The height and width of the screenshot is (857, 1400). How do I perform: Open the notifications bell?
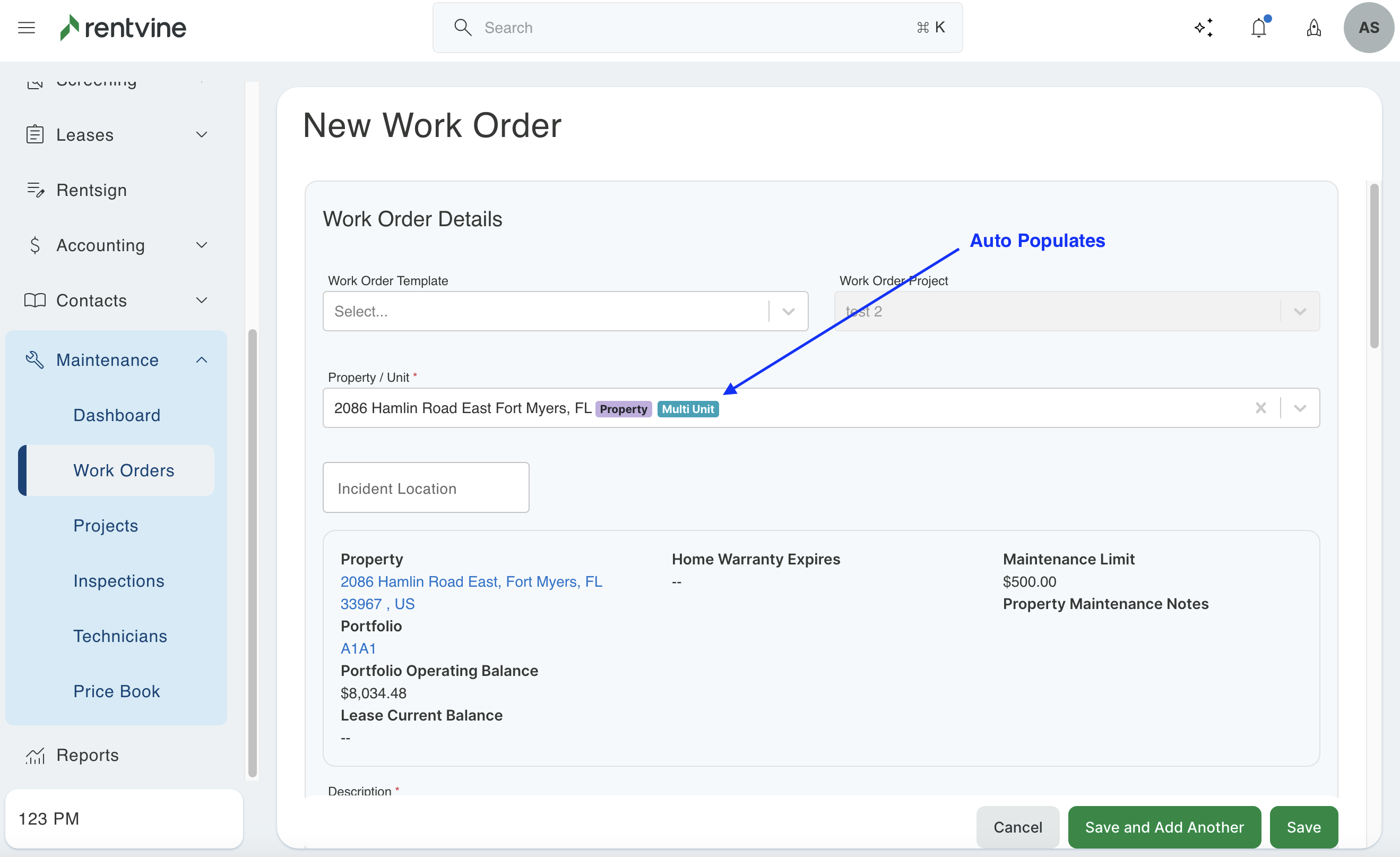pos(1258,27)
